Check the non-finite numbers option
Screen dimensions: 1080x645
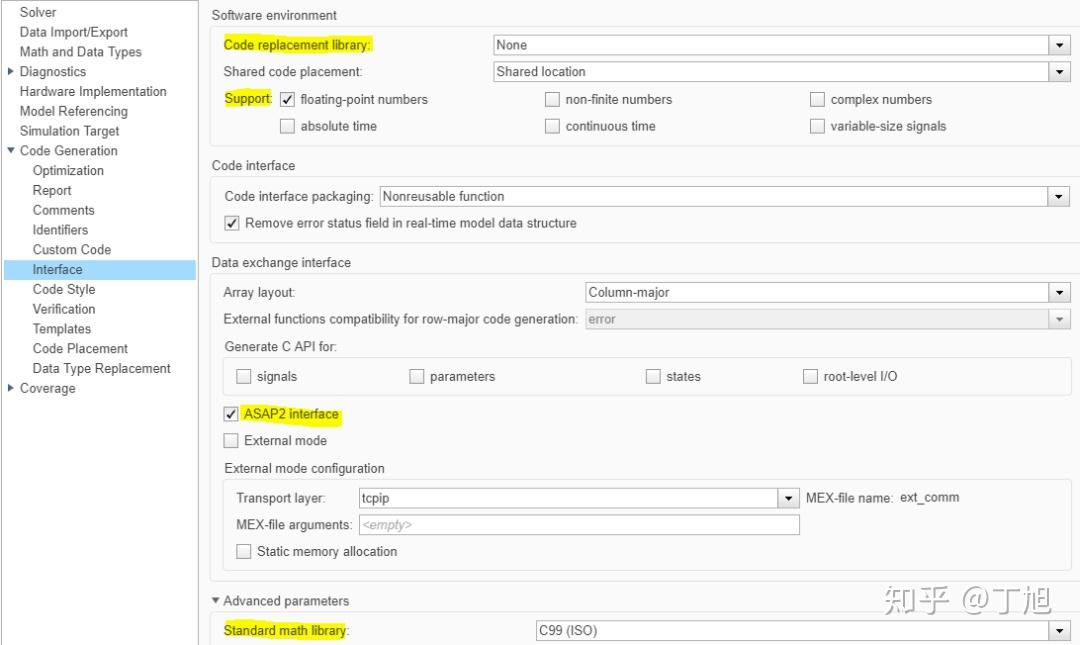coord(552,100)
